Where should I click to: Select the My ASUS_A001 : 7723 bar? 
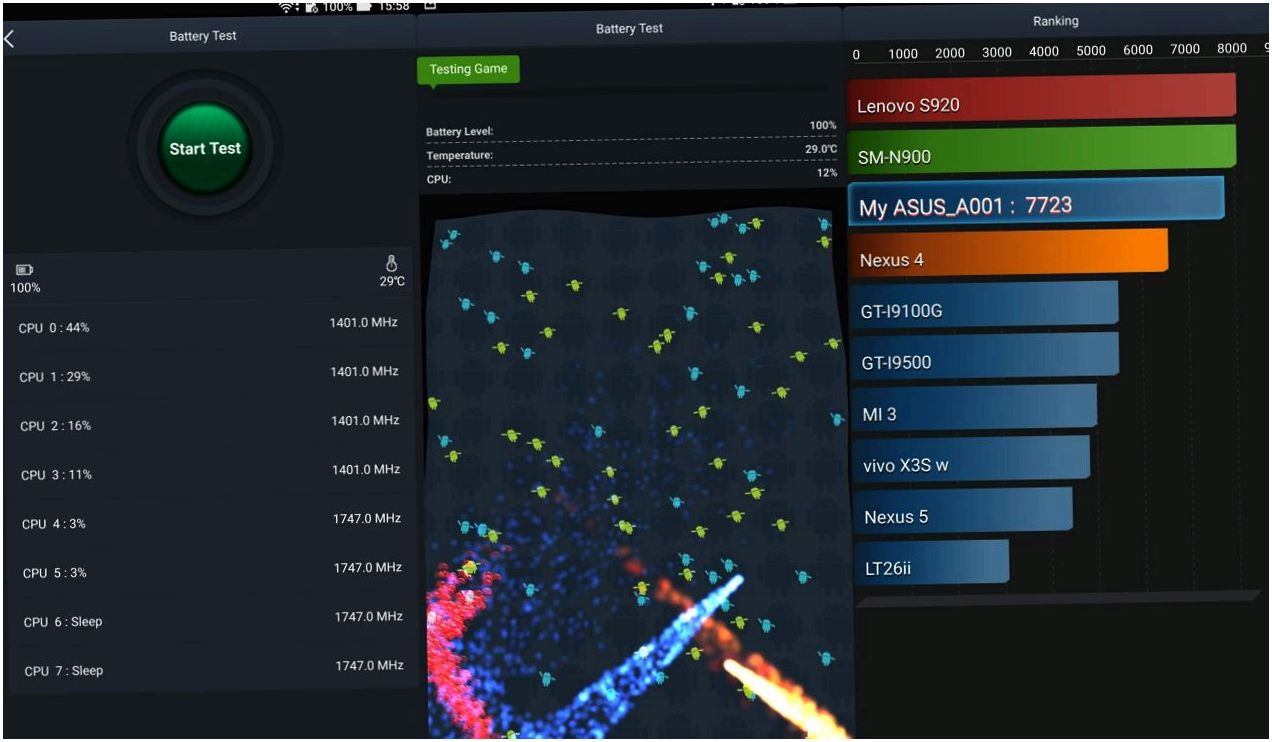1036,201
